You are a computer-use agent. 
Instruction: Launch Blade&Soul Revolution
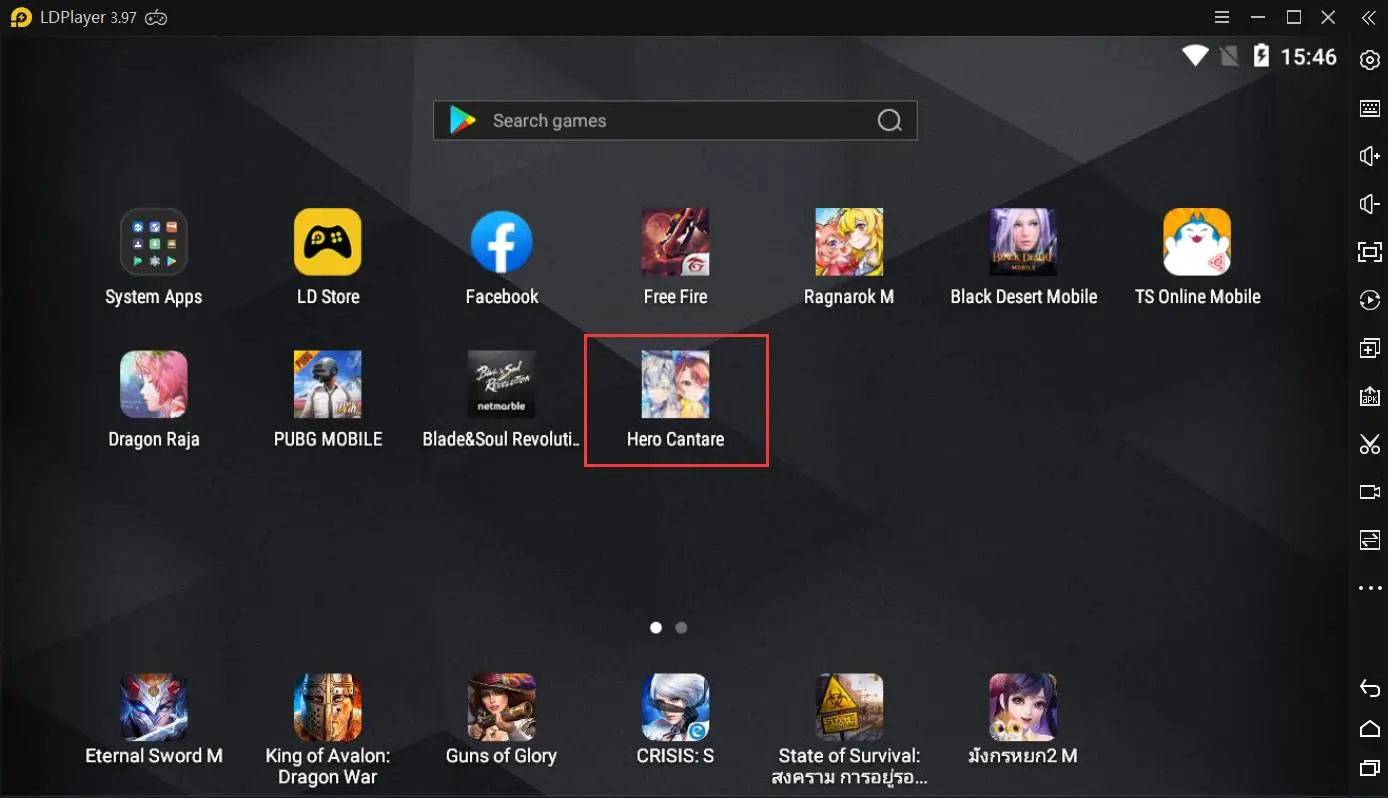click(502, 384)
